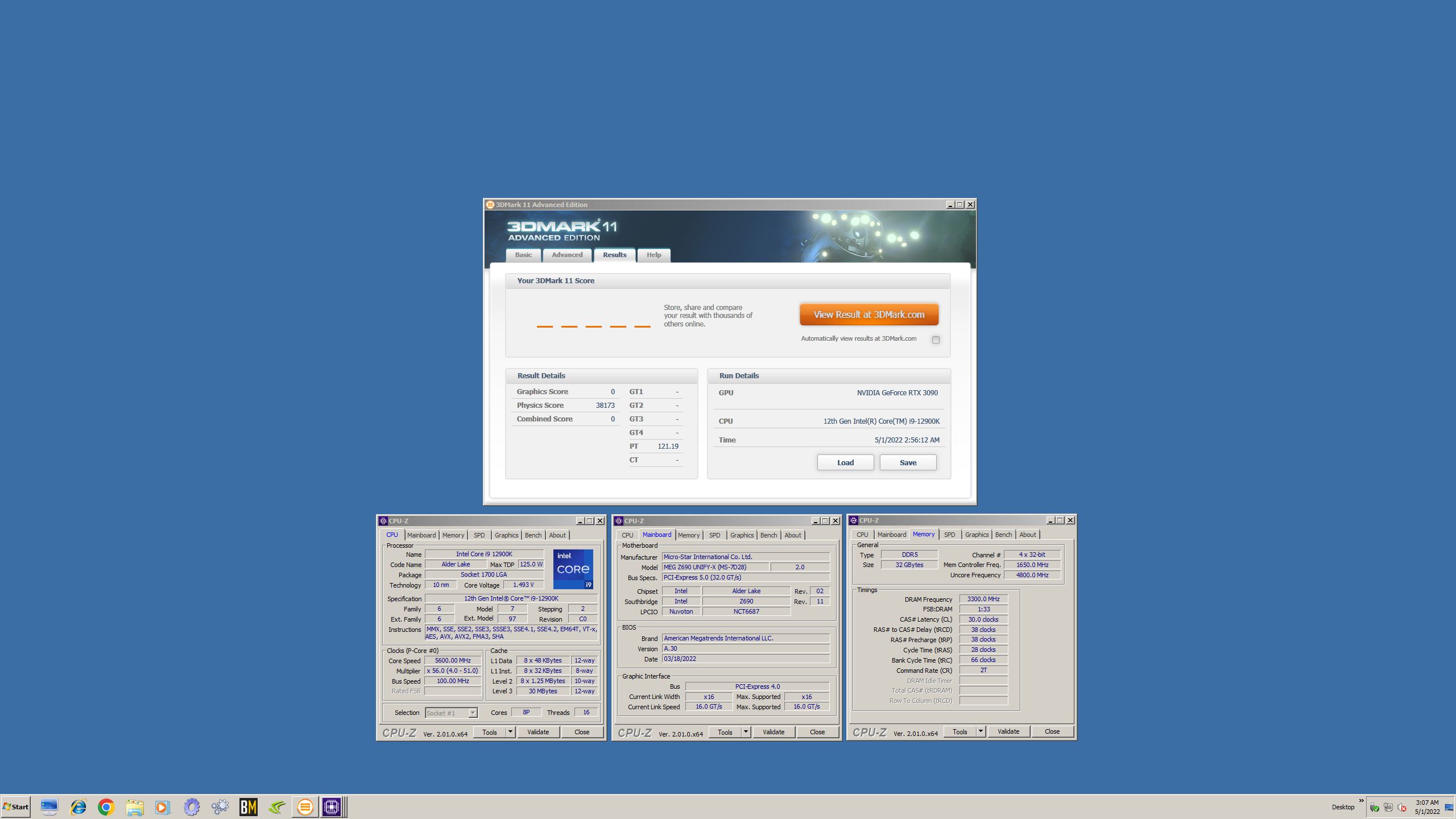Screen dimensions: 1456x819
Task: Click bottom Close button in Mainboard CPU-Z window
Action: 817,732
